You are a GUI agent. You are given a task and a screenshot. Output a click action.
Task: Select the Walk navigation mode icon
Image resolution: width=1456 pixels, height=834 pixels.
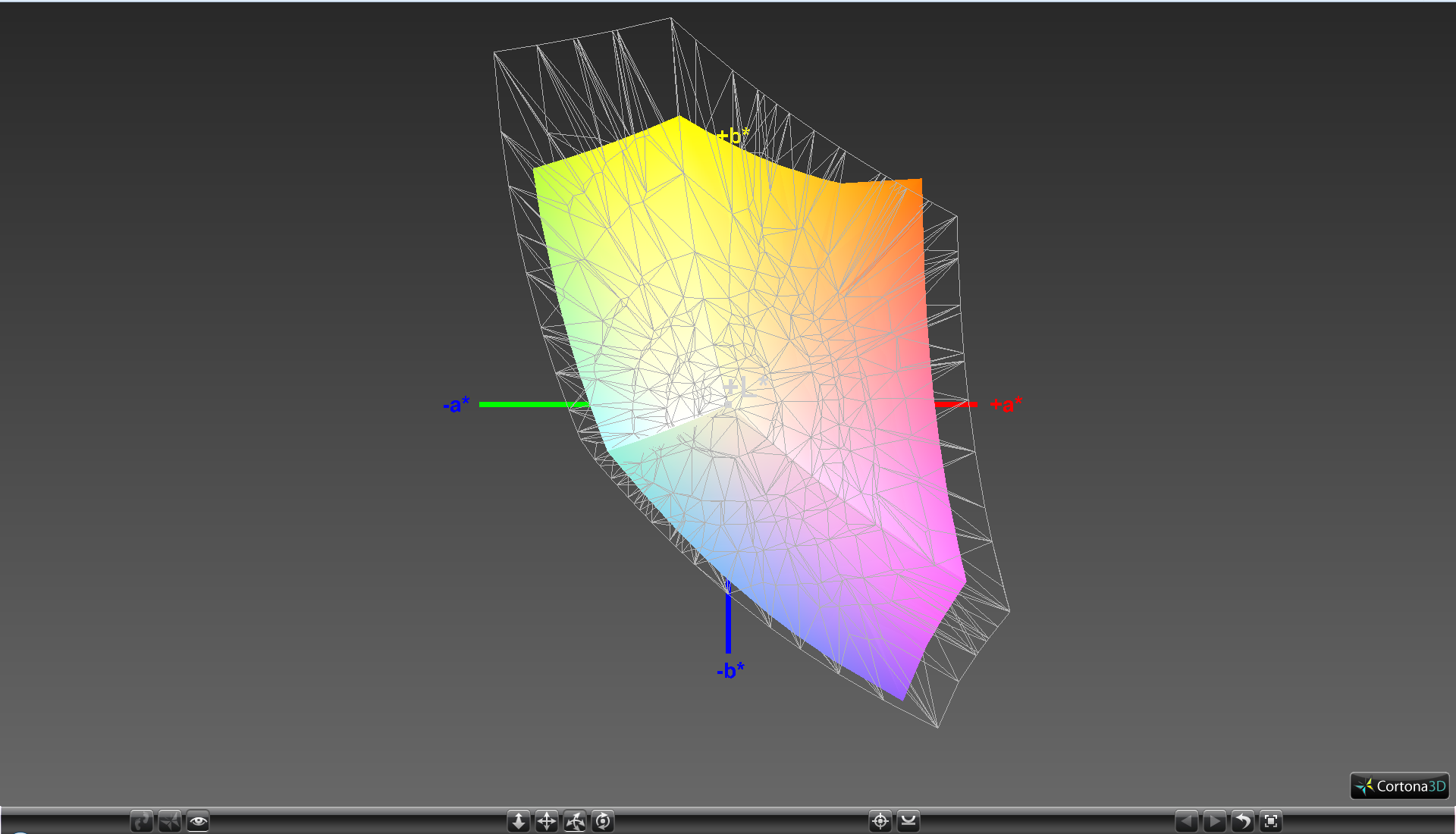coord(142,821)
